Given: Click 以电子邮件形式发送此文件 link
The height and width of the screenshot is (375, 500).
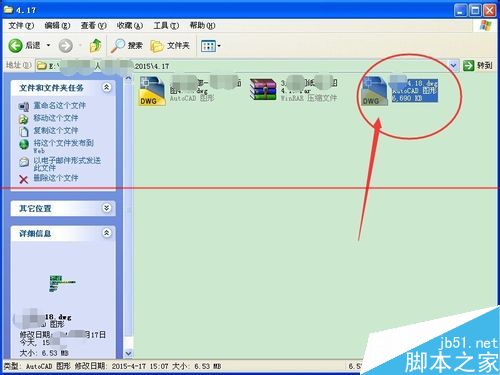Looking at the screenshot, I should (x=67, y=164).
